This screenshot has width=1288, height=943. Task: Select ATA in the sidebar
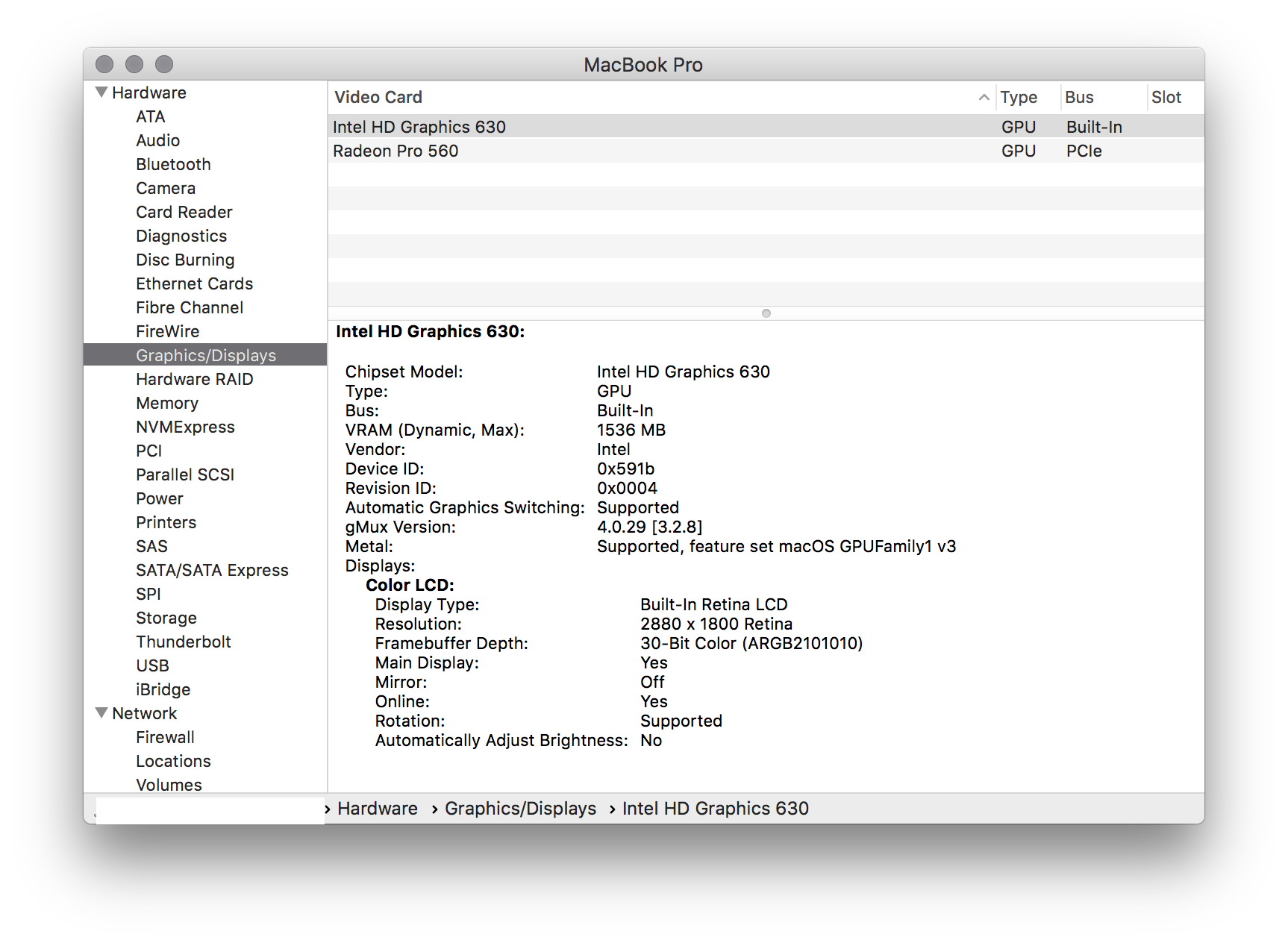click(151, 116)
